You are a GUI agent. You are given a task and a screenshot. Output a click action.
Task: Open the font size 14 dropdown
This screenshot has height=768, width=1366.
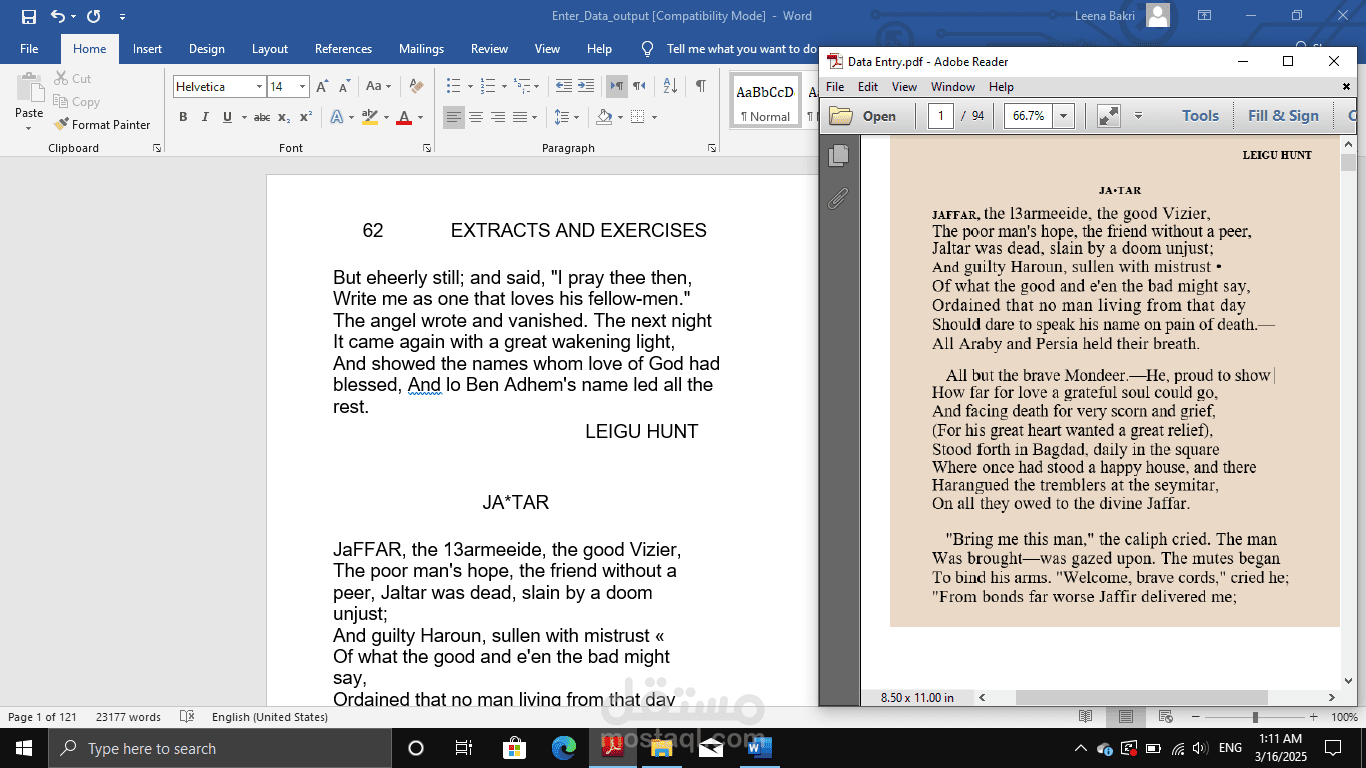(x=302, y=87)
